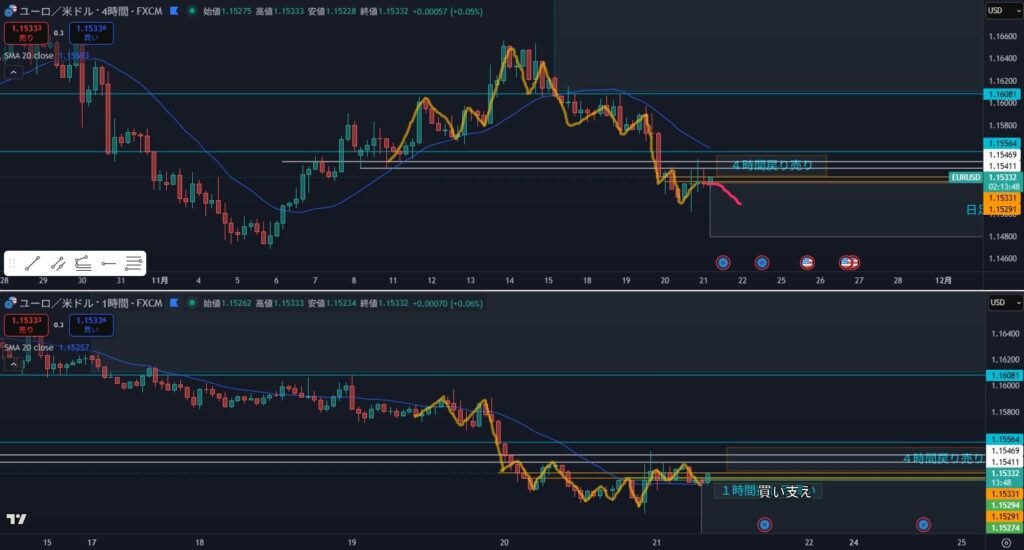Collapse the indicator legend on the 1-hour chart
Image resolution: width=1024 pixels, height=550 pixels.
pos(14,363)
